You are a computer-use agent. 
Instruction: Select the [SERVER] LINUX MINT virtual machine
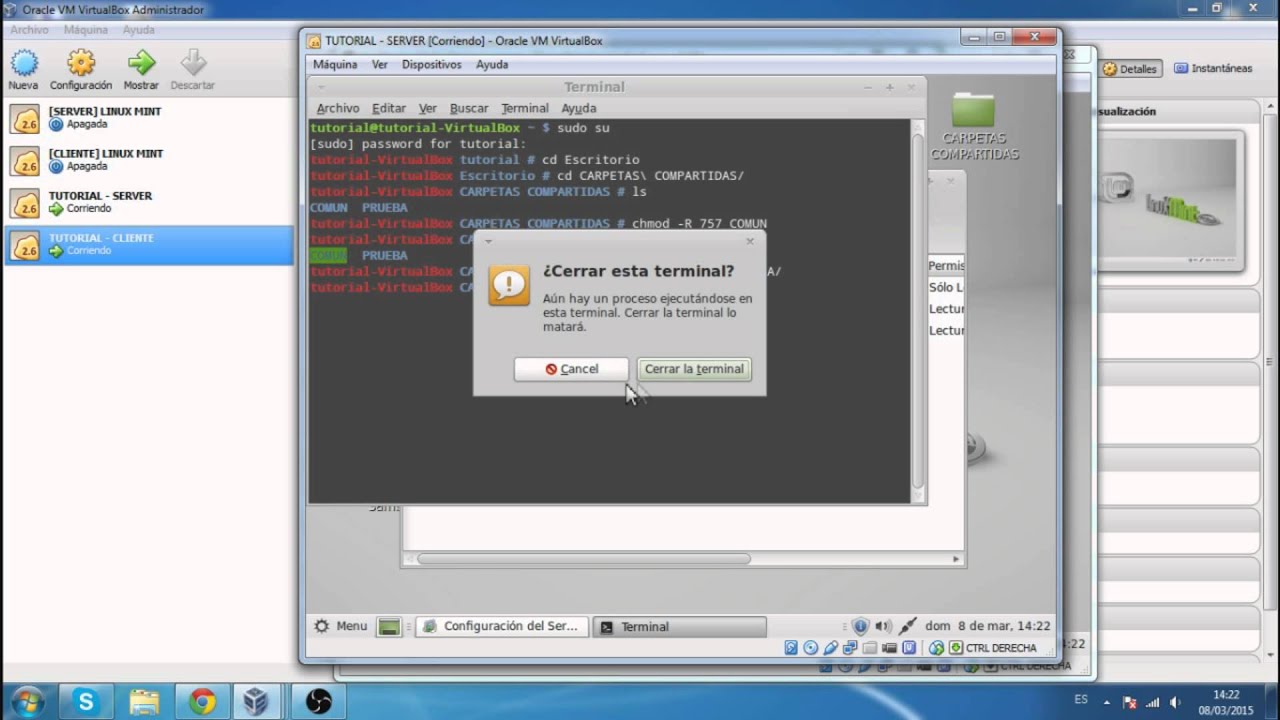148,118
